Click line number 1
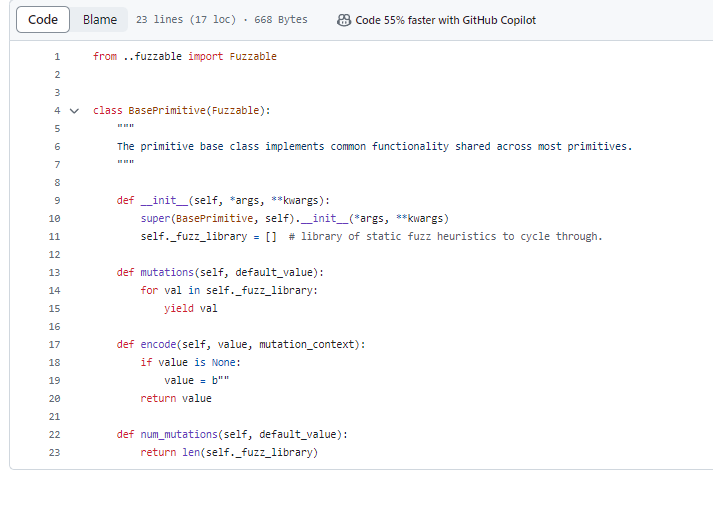 57,56
